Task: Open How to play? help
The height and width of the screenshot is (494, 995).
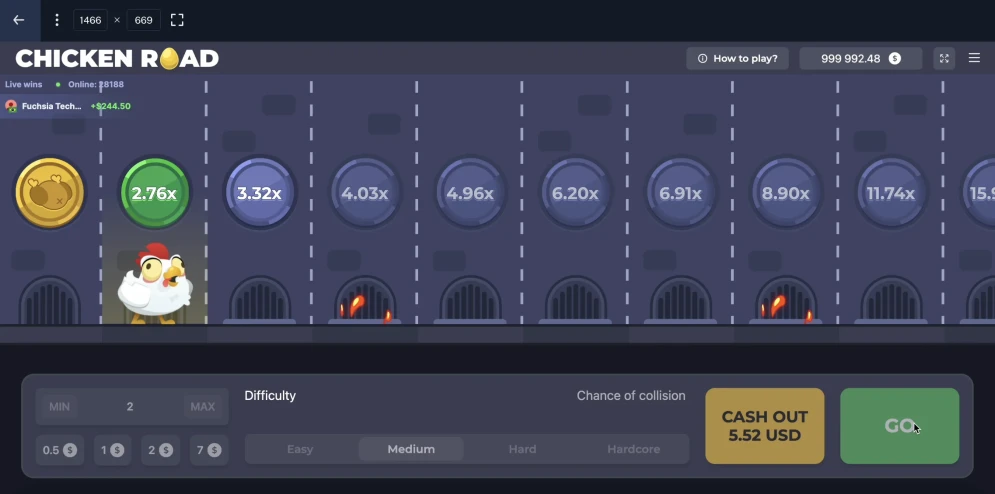Action: [738, 59]
